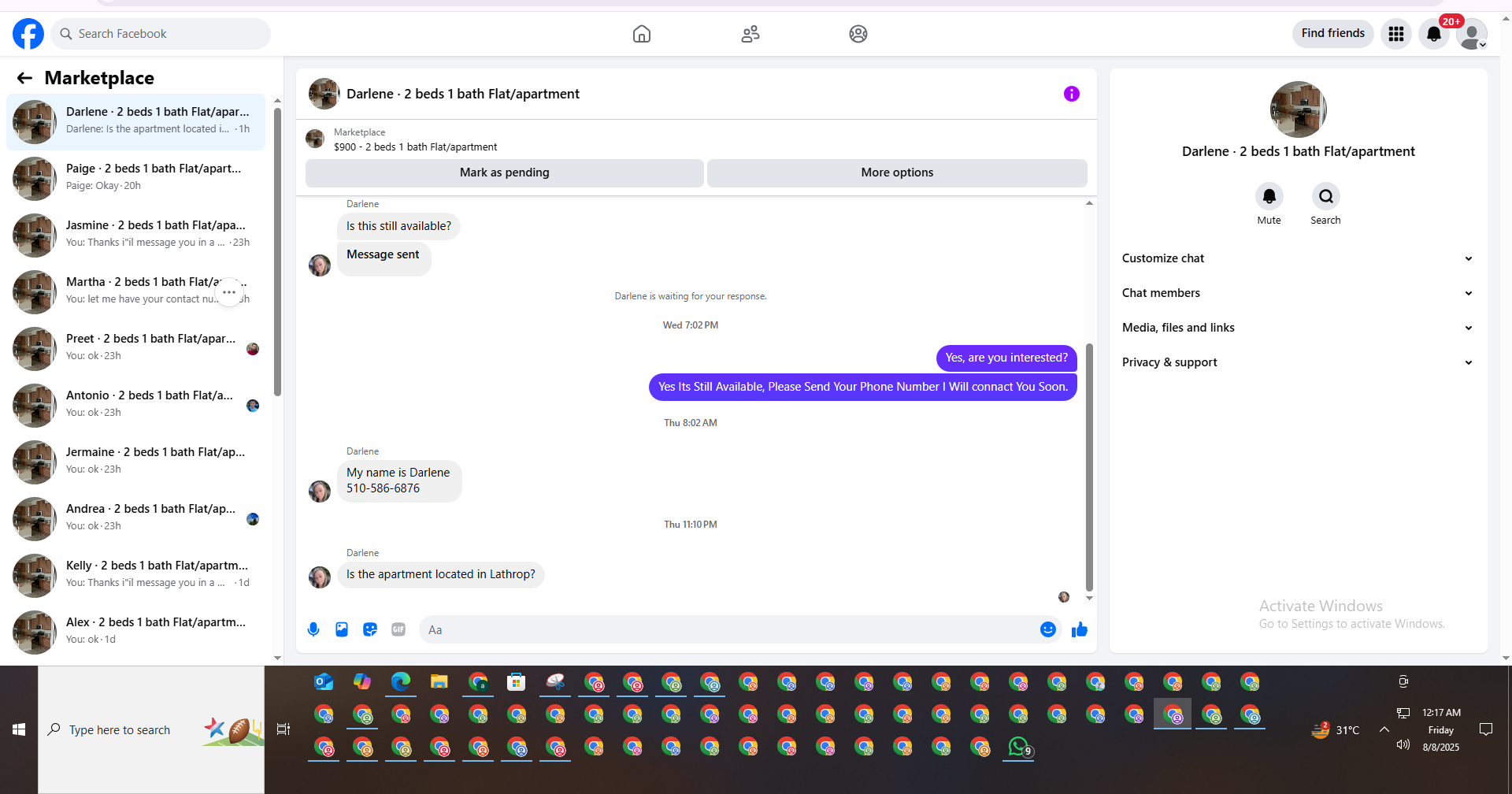Expand Chat members section
1512x794 pixels.
coord(1298,293)
